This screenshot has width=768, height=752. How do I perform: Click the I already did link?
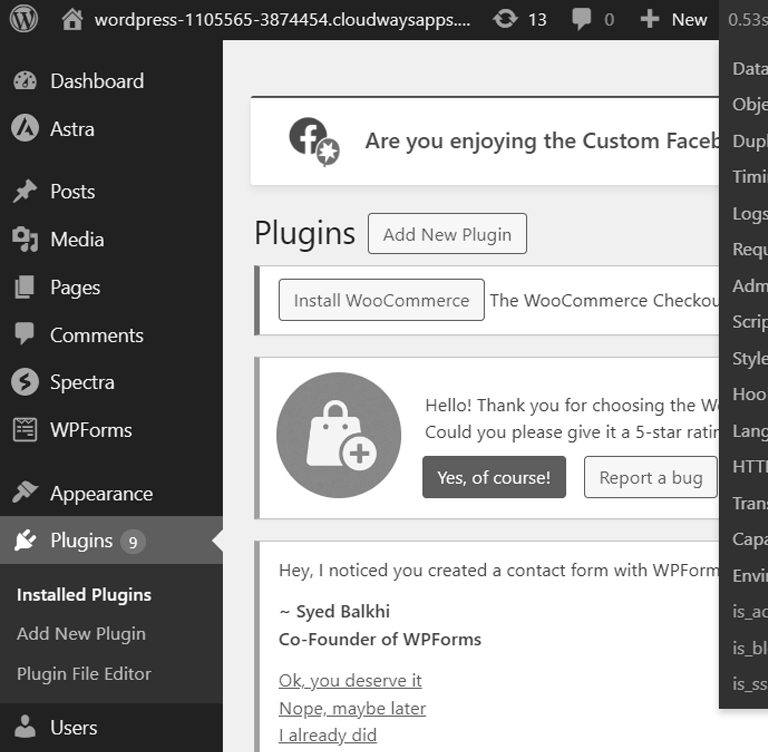tap(328, 735)
